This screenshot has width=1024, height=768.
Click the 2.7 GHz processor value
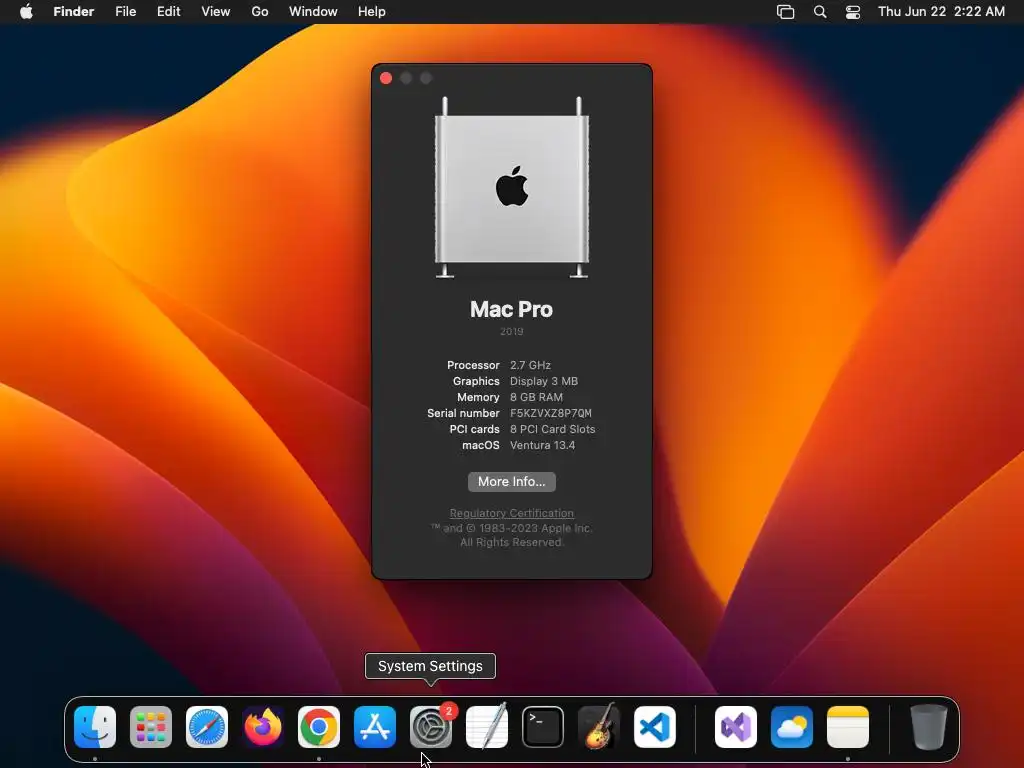530,365
